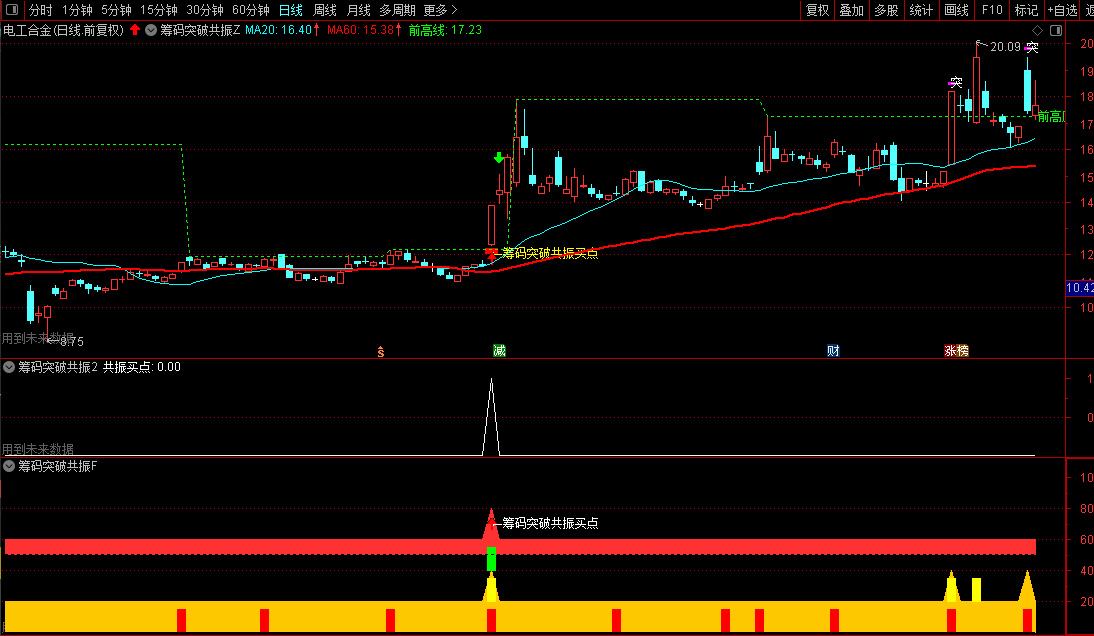Click the 涨榜 marker on the timeline

pyautogui.click(x=957, y=351)
